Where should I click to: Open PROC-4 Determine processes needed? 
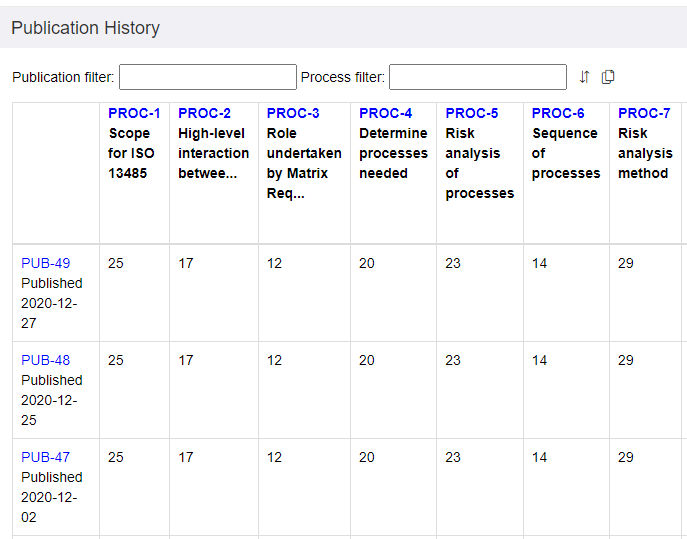coord(385,113)
